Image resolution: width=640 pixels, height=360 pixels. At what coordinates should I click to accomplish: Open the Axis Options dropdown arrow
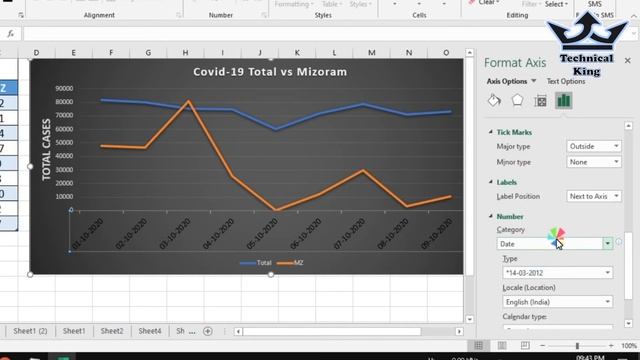pyautogui.click(x=533, y=81)
